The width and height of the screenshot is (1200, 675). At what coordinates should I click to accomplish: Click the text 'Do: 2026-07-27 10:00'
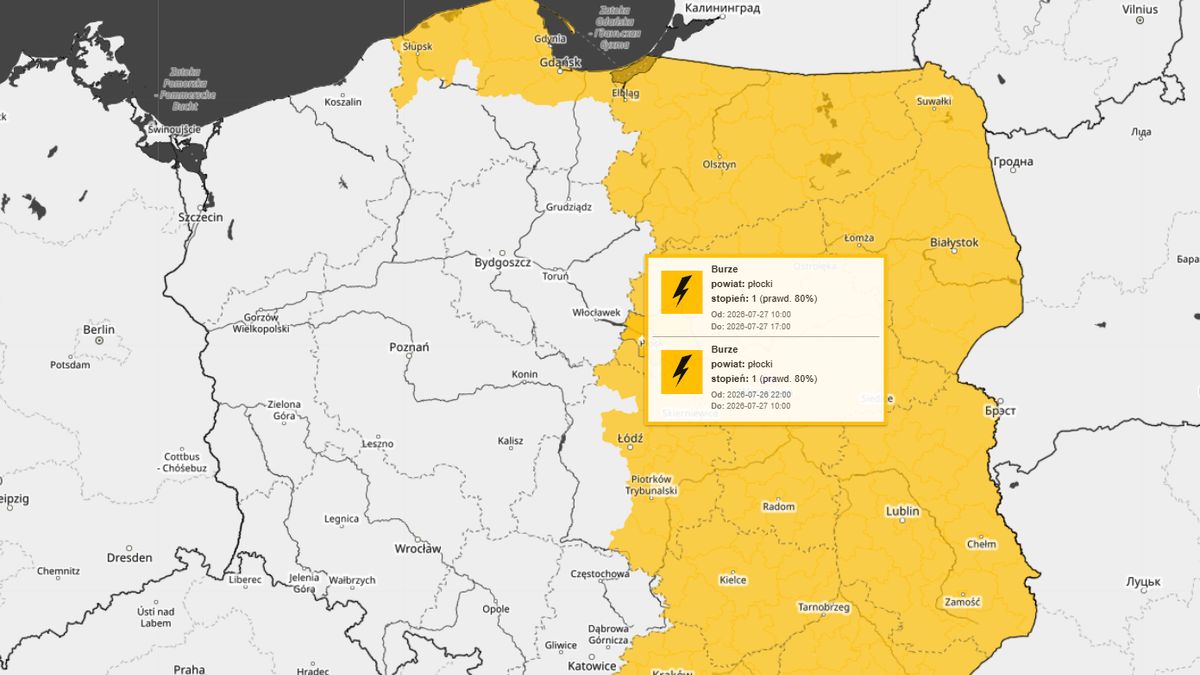(x=751, y=406)
